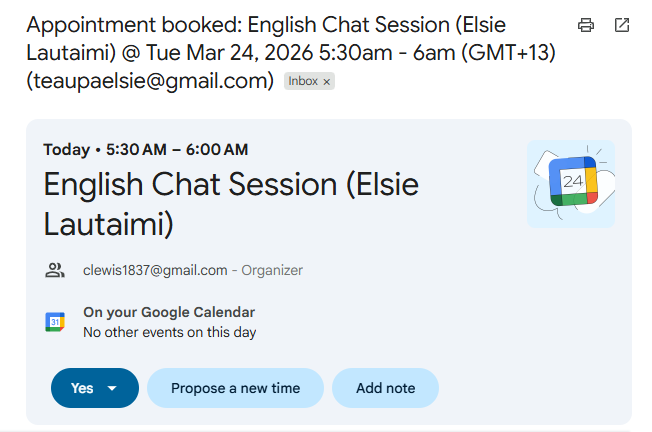Click the Inbox label chip
Image resolution: width=652 pixels, height=432 pixels.
[x=303, y=81]
